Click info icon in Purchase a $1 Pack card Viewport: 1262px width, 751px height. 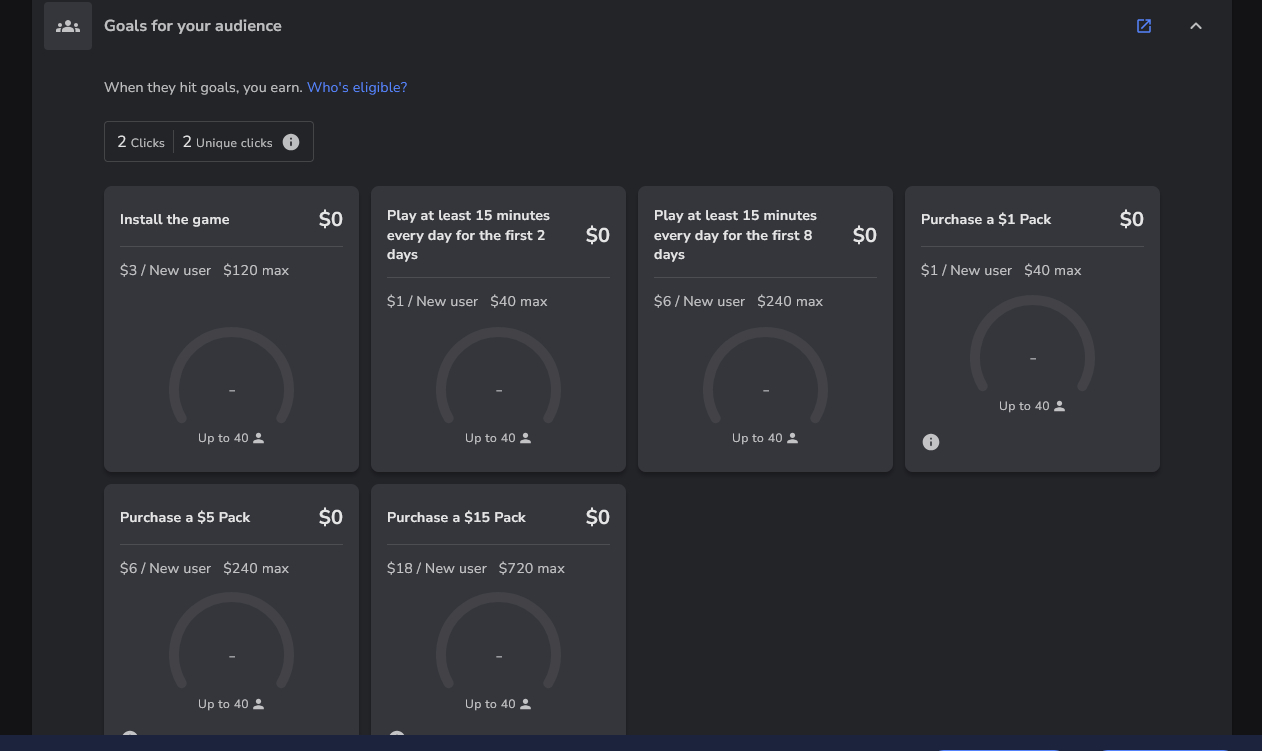tap(931, 442)
